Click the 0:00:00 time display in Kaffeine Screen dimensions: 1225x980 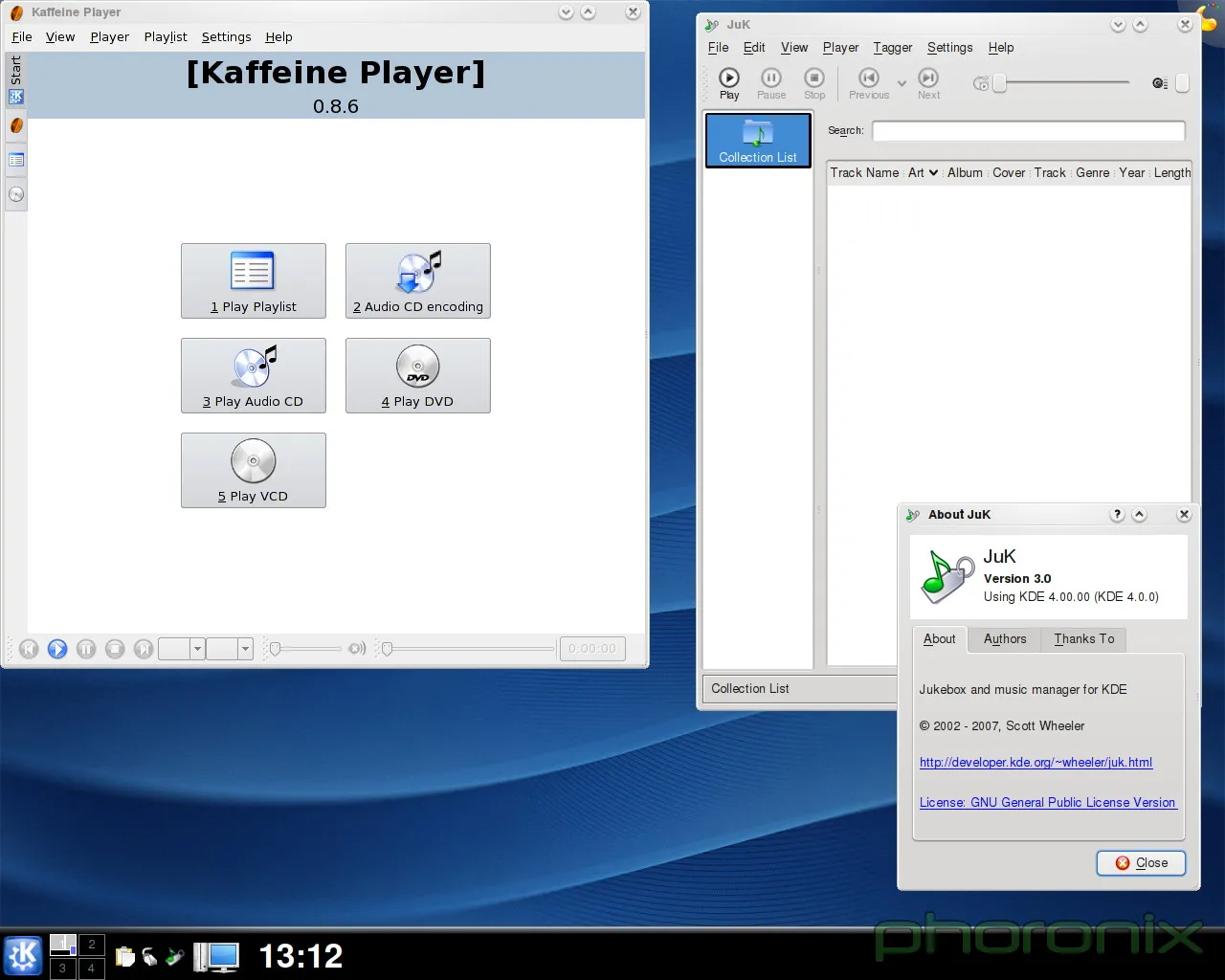(592, 649)
